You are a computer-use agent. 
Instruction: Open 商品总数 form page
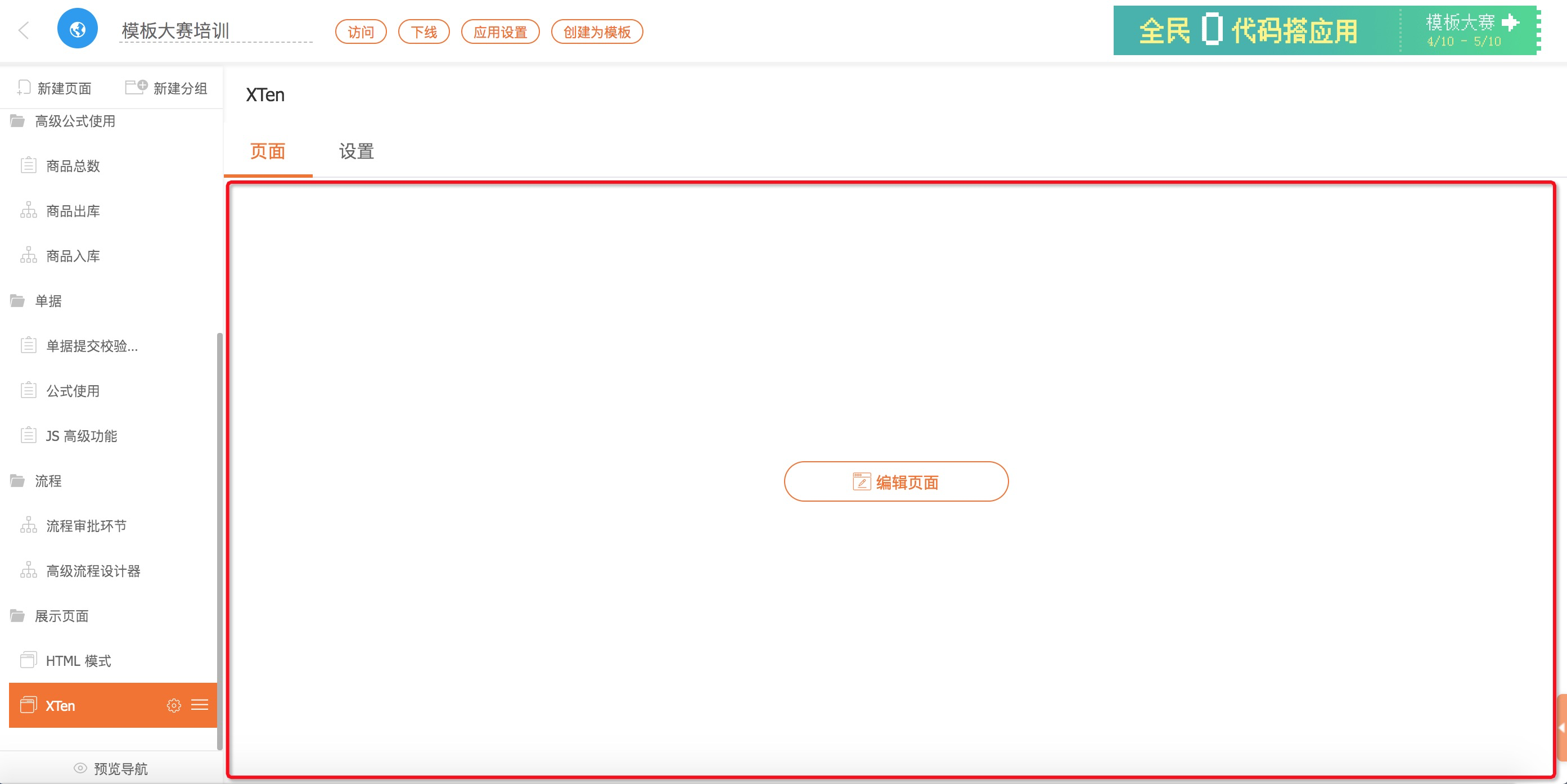(73, 166)
